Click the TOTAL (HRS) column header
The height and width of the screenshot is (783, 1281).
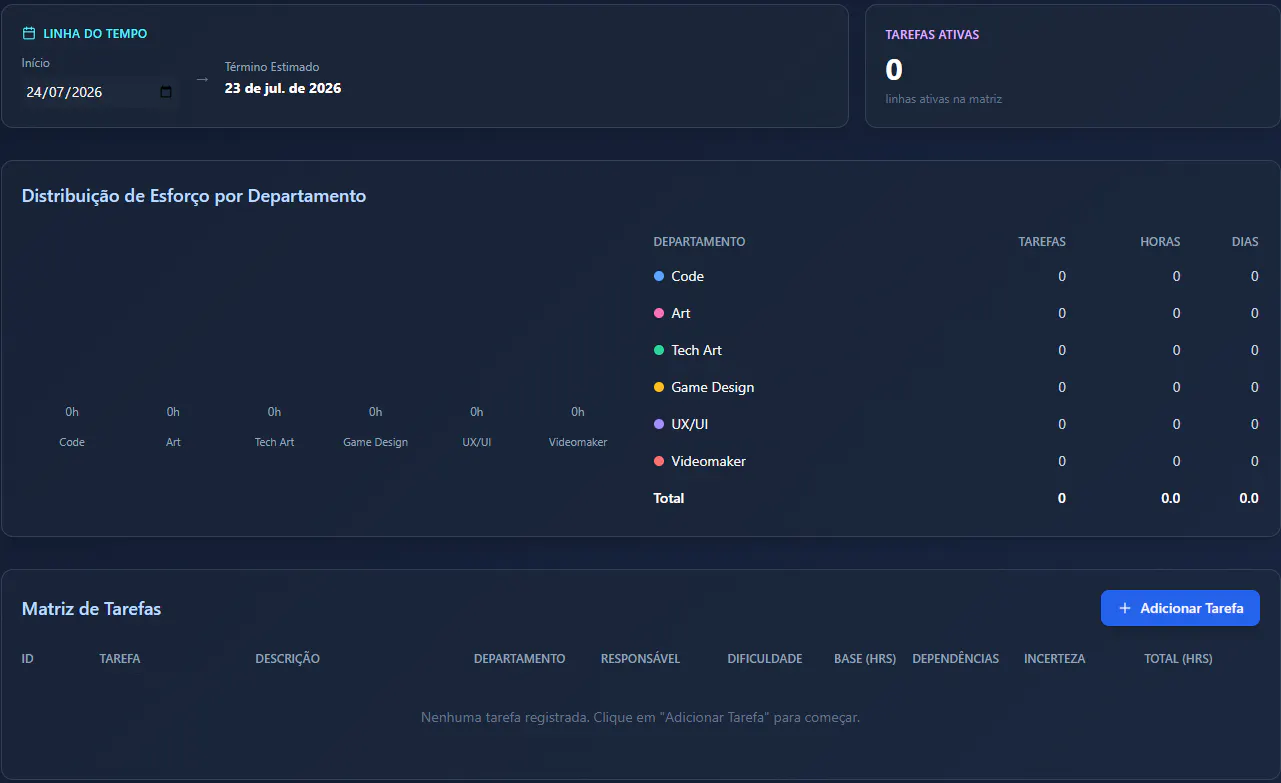(1178, 659)
